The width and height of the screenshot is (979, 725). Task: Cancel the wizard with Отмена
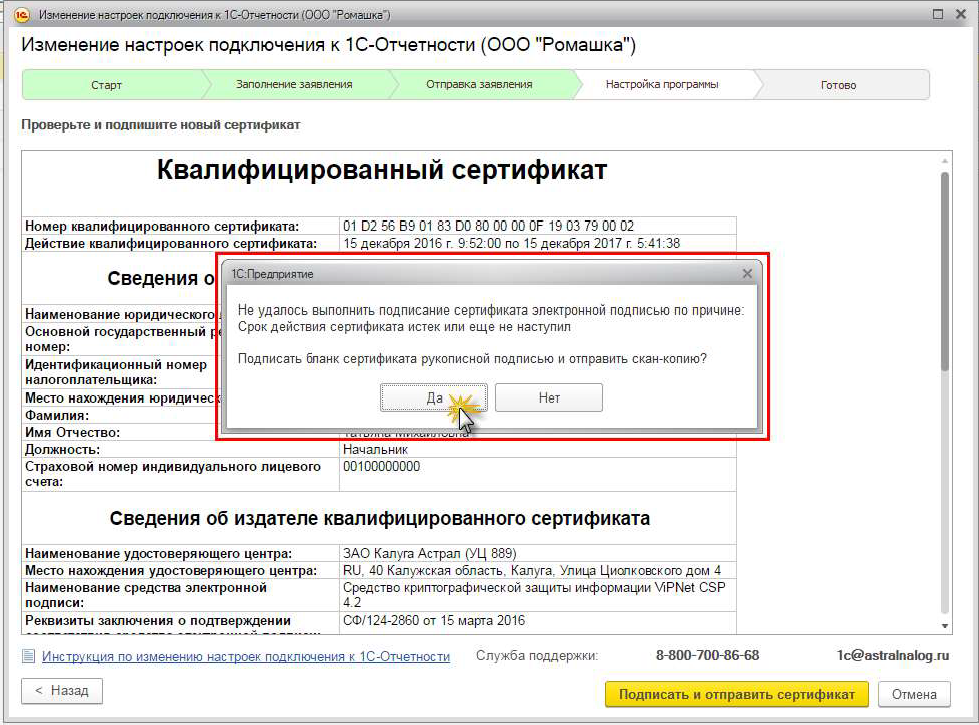pos(914,694)
